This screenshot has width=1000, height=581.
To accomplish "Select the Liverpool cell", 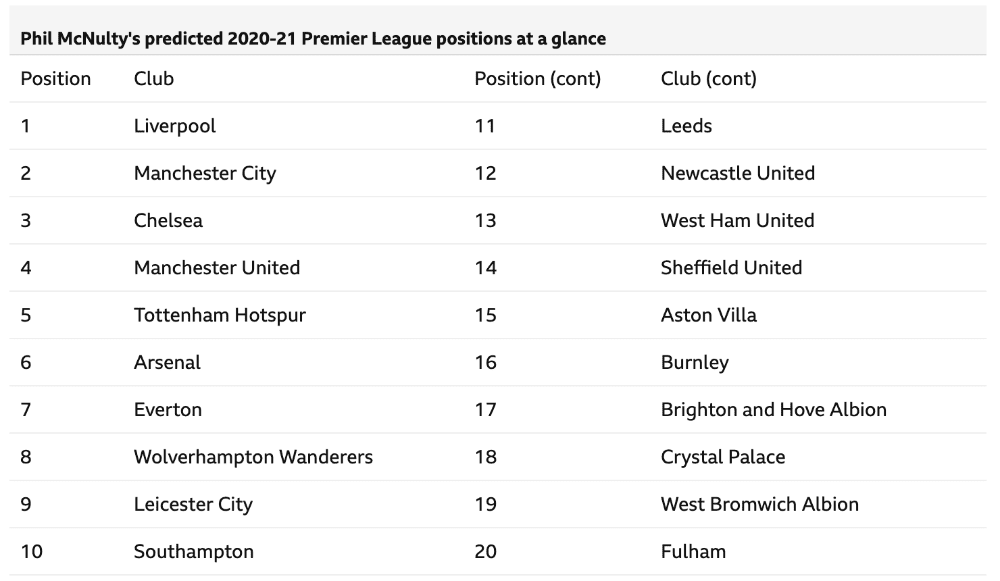I will [175, 126].
